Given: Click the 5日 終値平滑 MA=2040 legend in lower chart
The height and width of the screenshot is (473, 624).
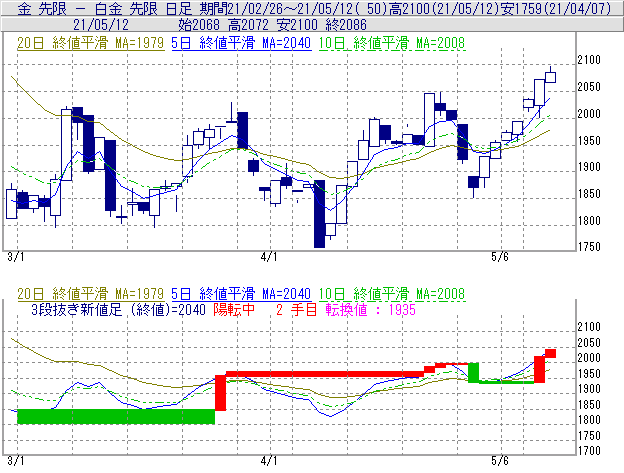Looking at the screenshot, I should coord(241,294).
